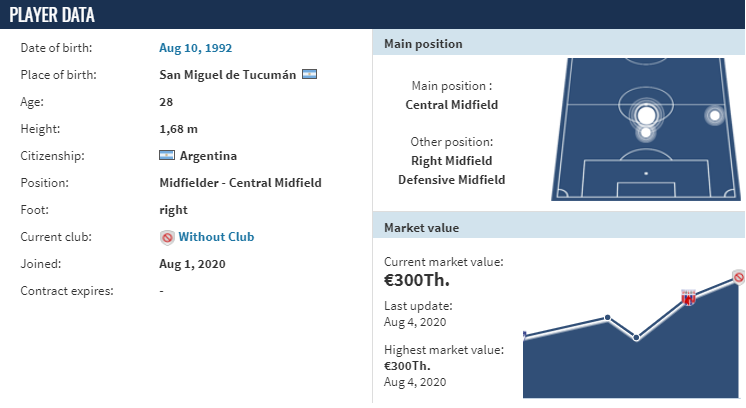Image resolution: width=746 pixels, height=408 pixels.
Task: Select the large central midfield position marker
Action: coord(646,115)
